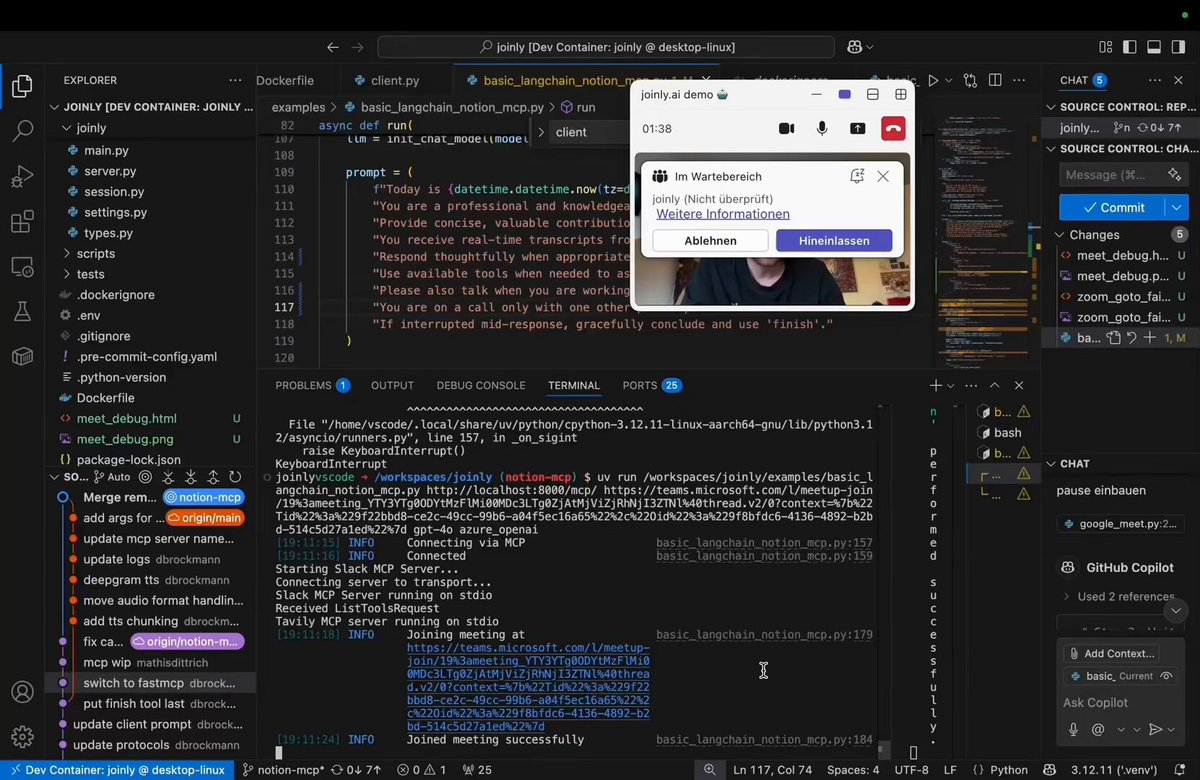Screen dimensions: 1200x780
Task: Open the Dockerfile editor tab
Action: (x=285, y=81)
